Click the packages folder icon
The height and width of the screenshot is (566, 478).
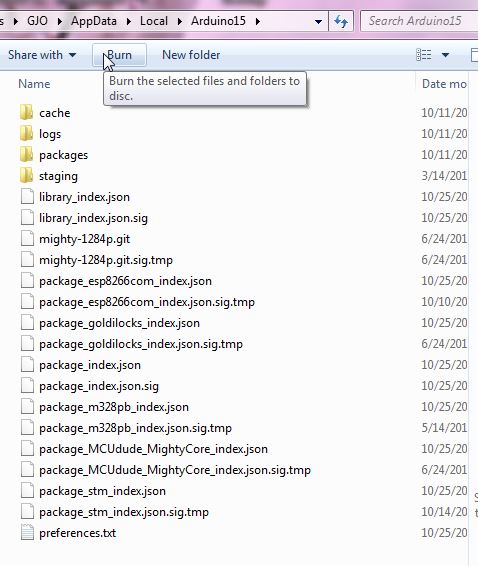click(x=27, y=154)
